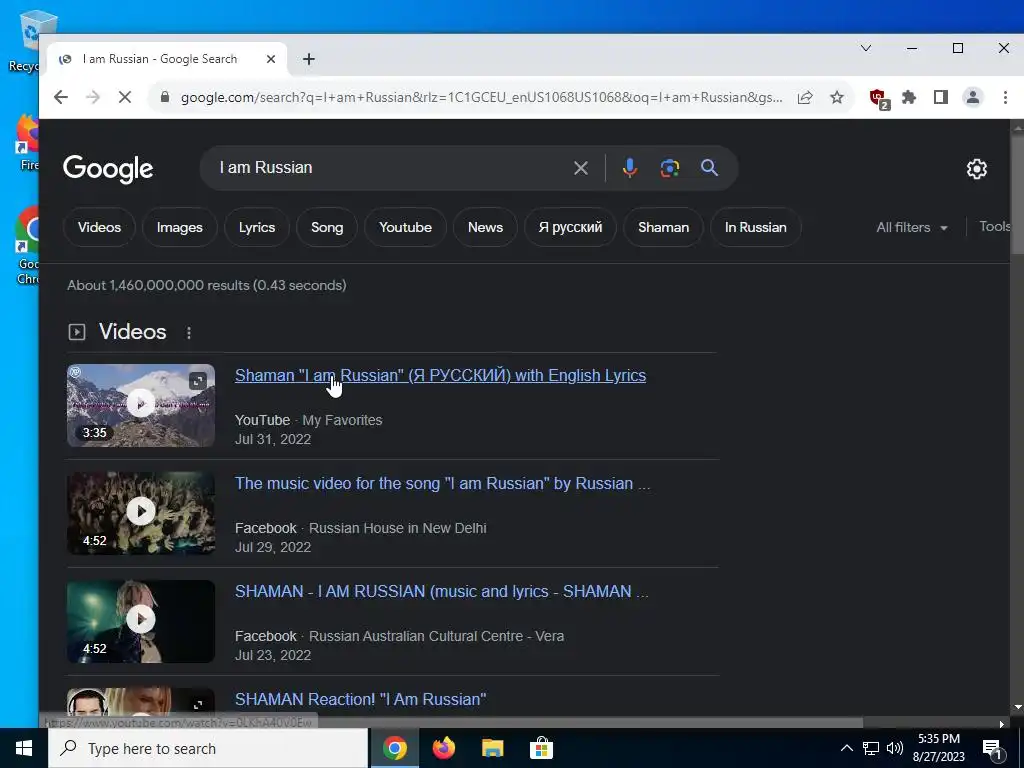Click the forward navigation arrow
Viewport: 1024px width, 768px height.
tap(93, 97)
